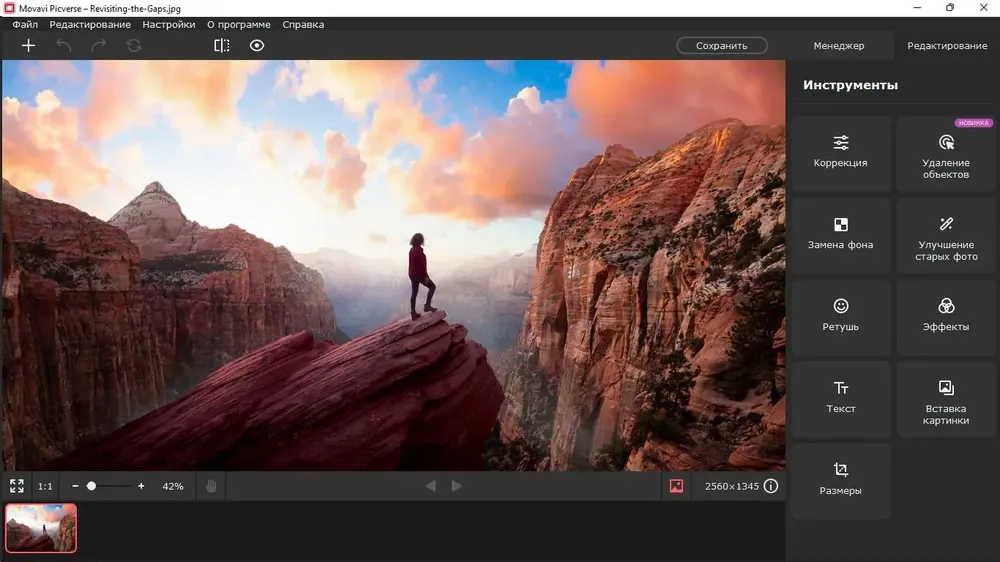Image resolution: width=1000 pixels, height=562 pixels.
Task: Select the Текст text tool
Action: click(841, 399)
